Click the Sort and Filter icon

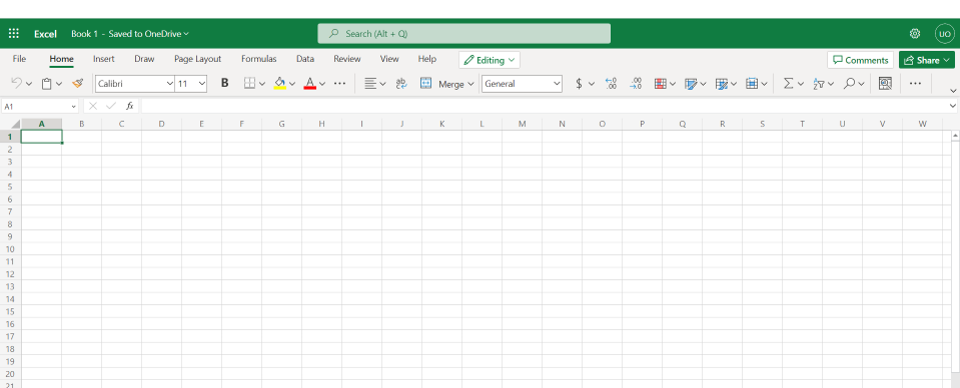coord(819,84)
